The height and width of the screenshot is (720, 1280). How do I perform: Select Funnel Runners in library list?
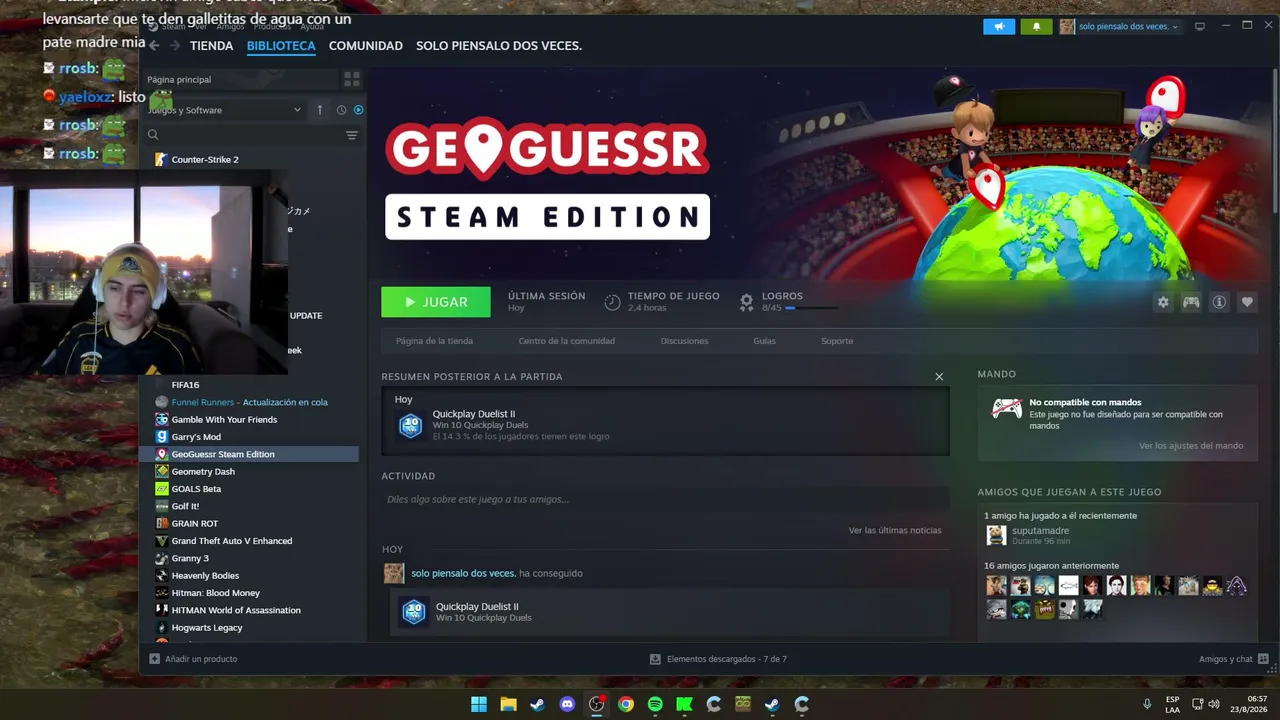pos(248,402)
